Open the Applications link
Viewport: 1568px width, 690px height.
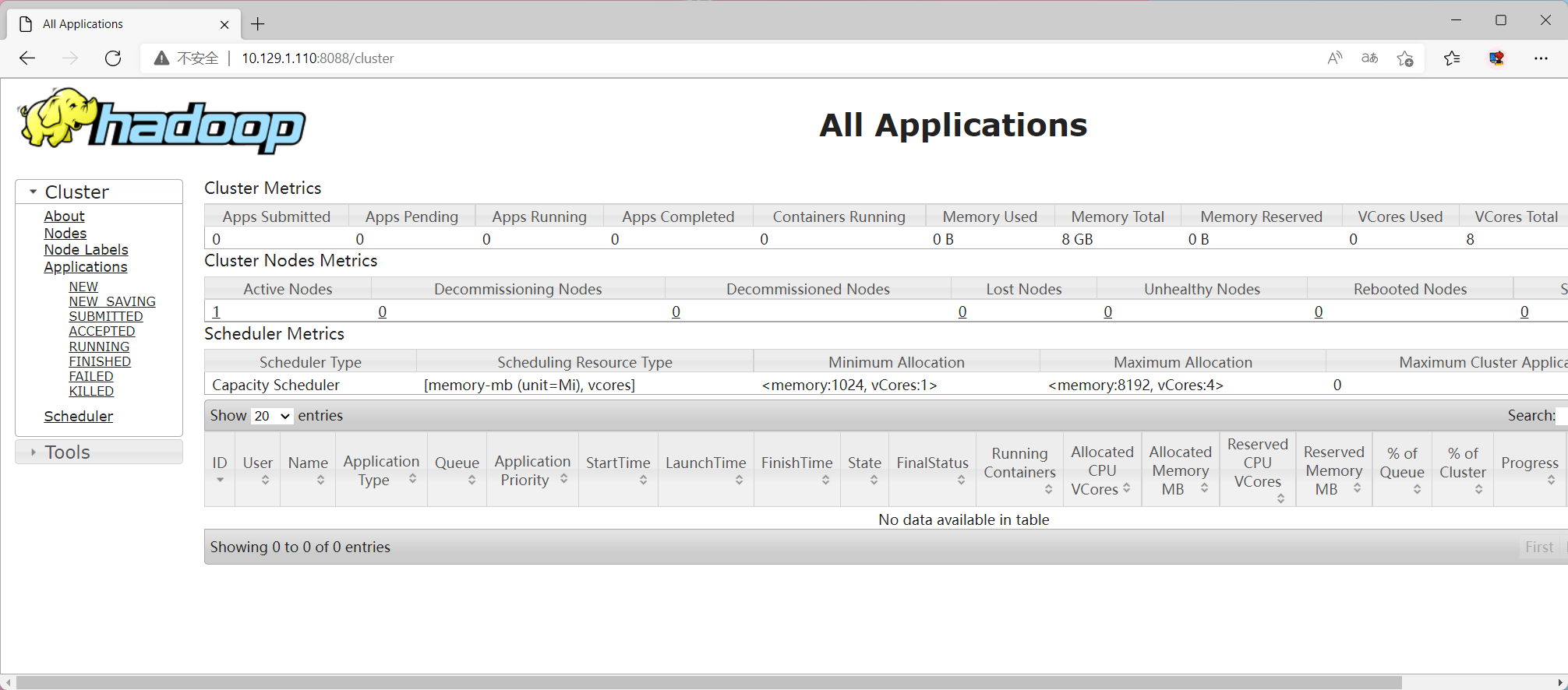tap(86, 267)
